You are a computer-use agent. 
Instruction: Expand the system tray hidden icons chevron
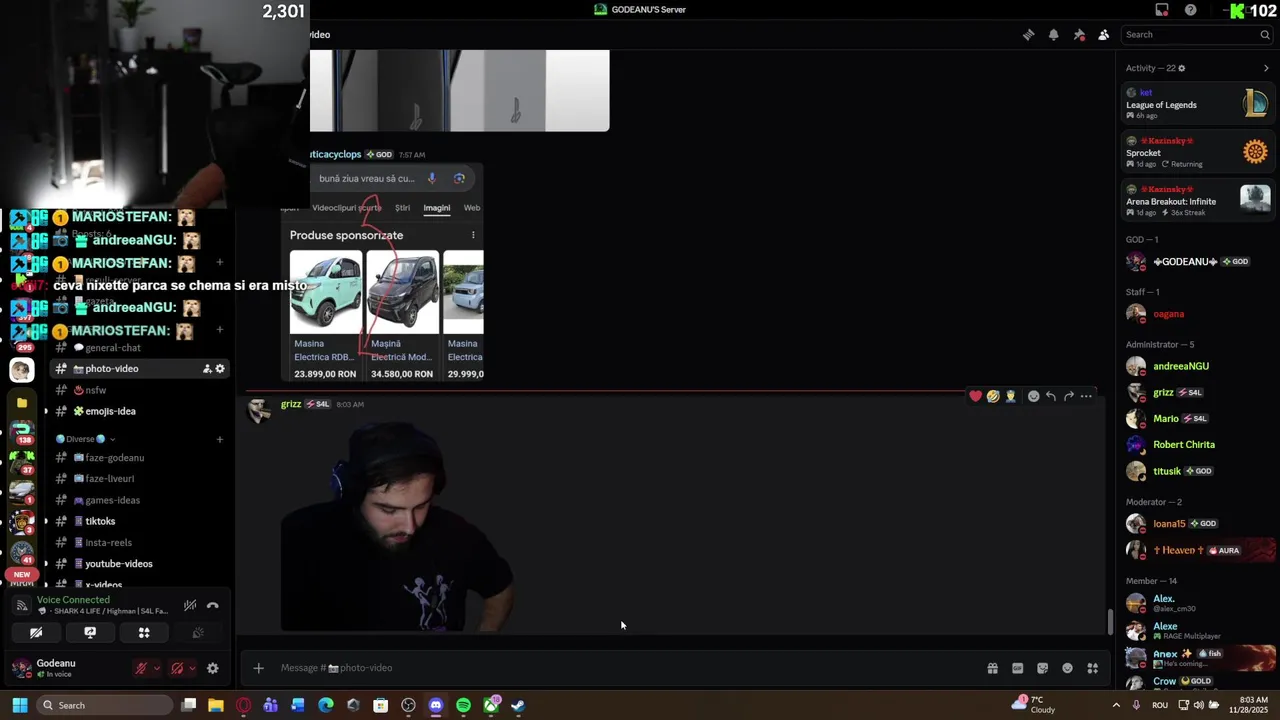point(1116,705)
